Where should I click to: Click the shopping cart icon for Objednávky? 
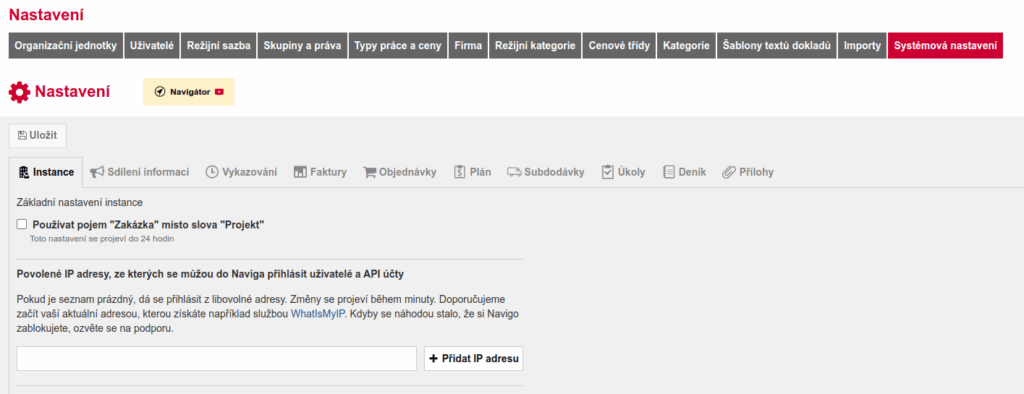(370, 172)
